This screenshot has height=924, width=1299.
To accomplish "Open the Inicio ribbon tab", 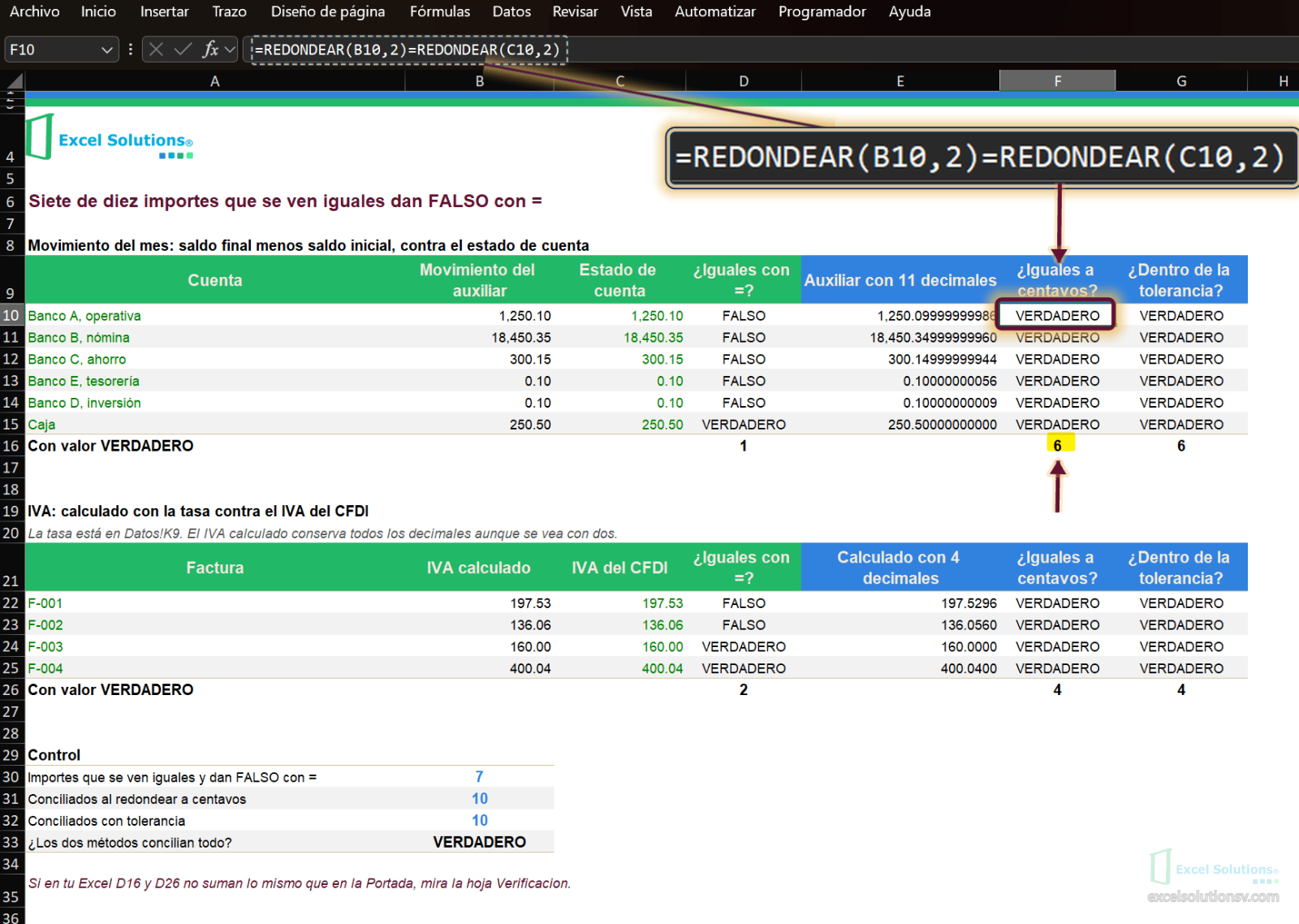I will 98,11.
